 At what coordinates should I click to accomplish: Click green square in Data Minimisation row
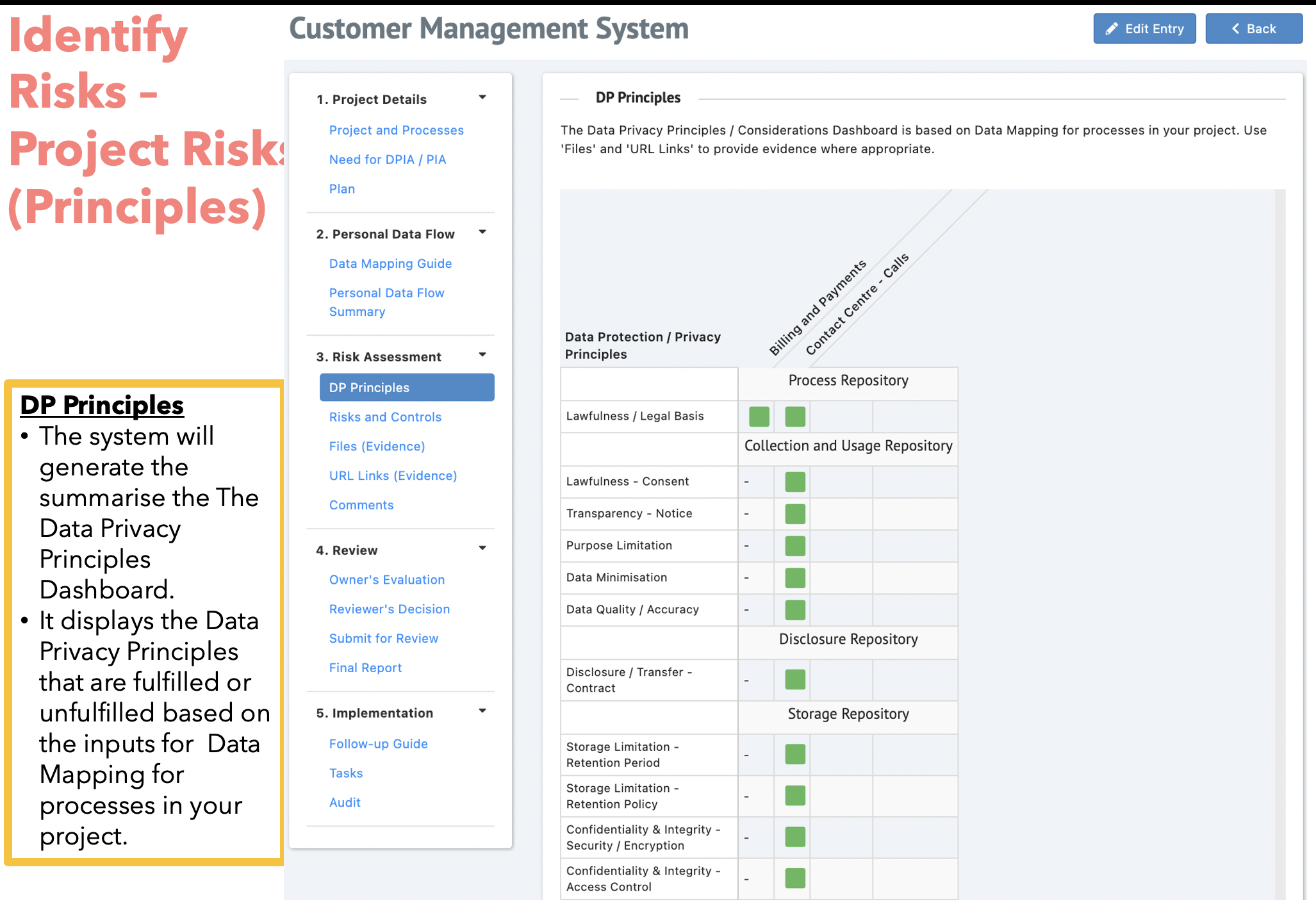[x=794, y=578]
